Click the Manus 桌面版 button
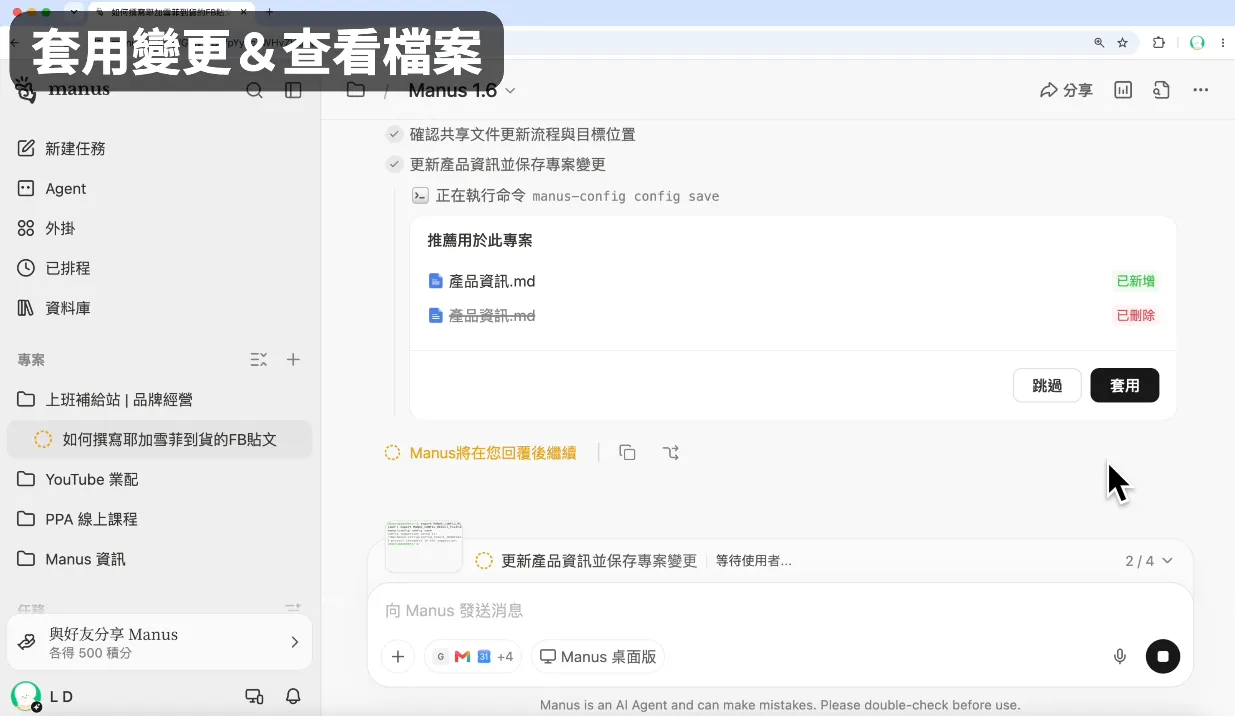This screenshot has height=716, width=1235. 598,657
